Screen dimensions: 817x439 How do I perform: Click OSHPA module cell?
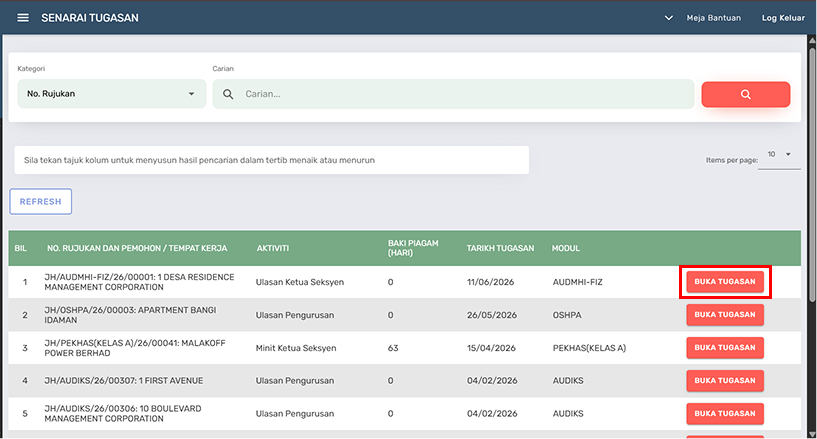pos(567,315)
